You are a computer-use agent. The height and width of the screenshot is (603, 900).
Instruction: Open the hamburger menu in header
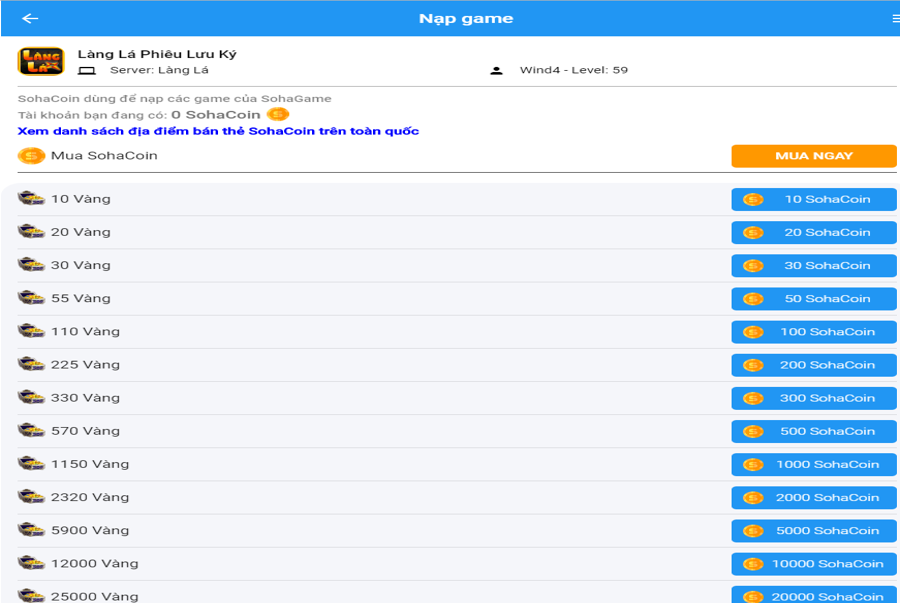tap(896, 18)
